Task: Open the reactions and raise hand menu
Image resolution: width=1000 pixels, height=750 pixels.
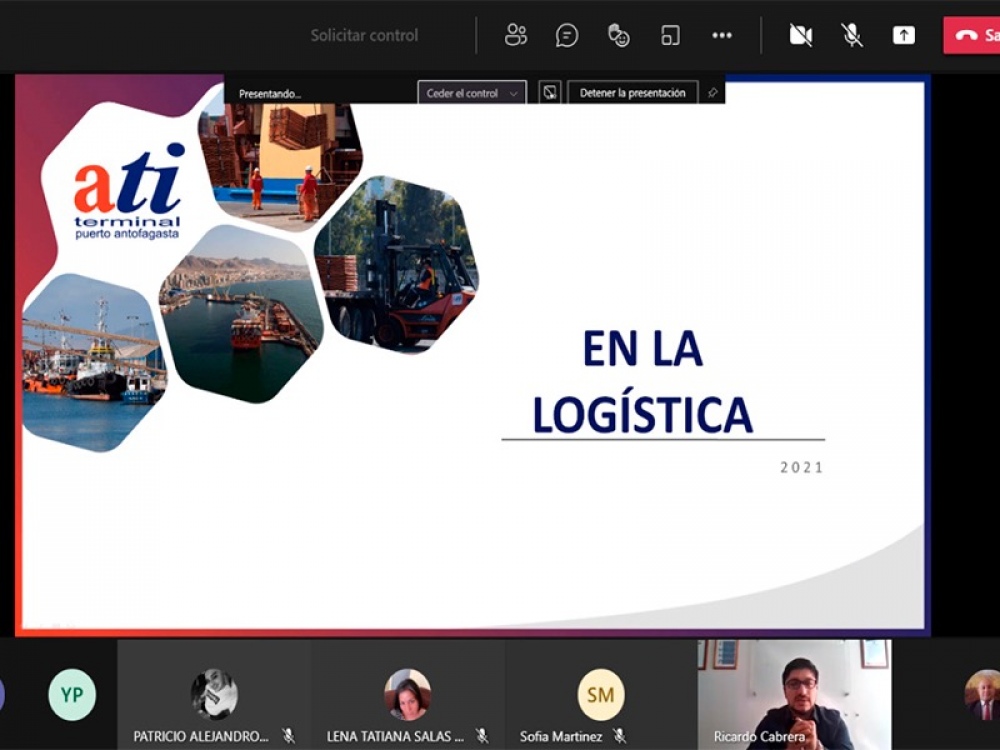Action: (619, 35)
